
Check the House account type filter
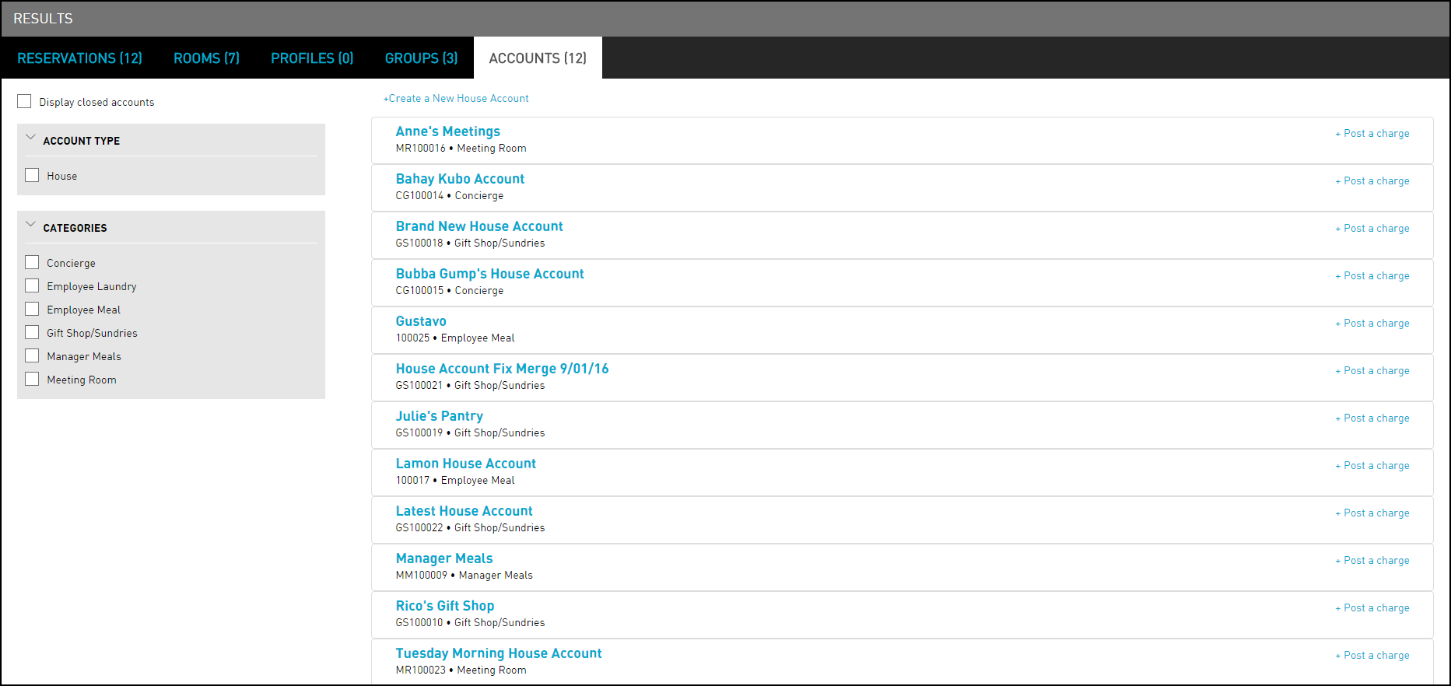[x=32, y=175]
